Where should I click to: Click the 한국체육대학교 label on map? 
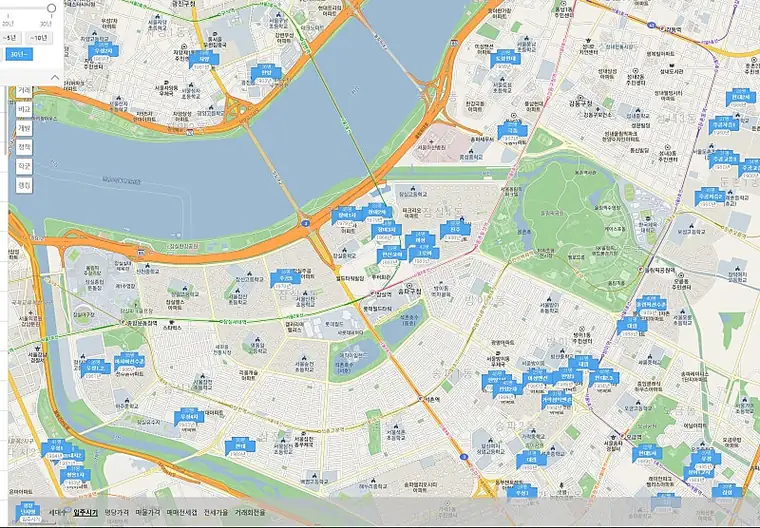point(648,227)
